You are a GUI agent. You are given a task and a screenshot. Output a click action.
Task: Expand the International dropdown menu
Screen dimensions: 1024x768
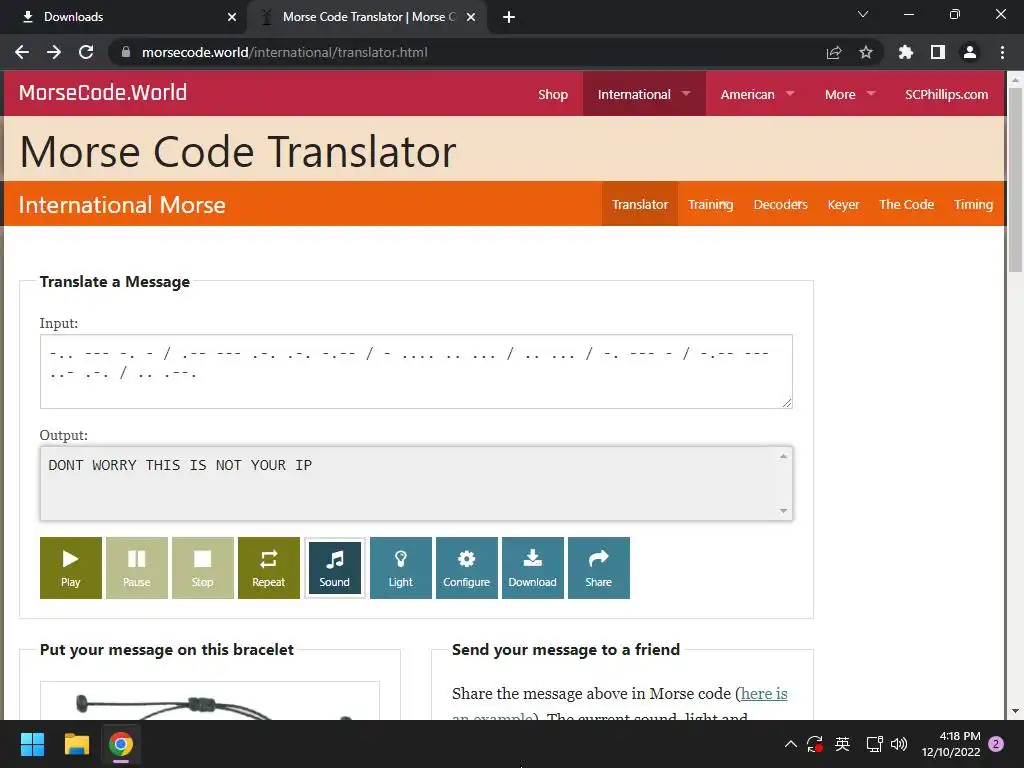tap(643, 94)
